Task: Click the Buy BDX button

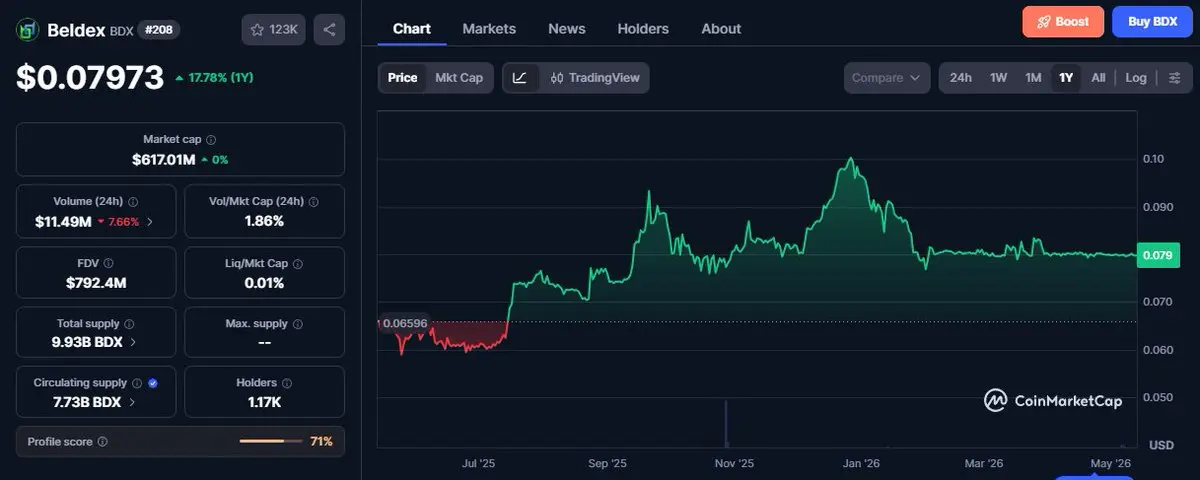Action: click(x=1152, y=21)
